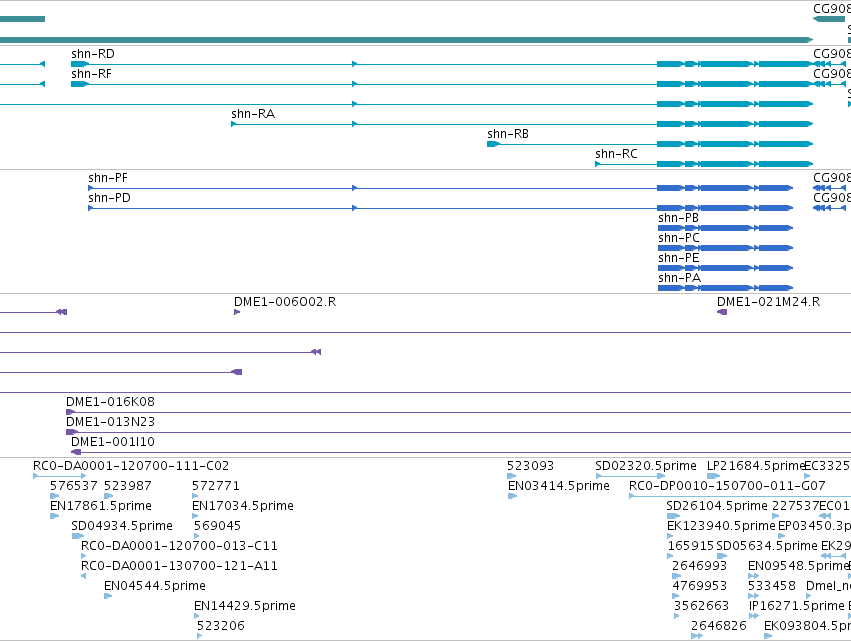Select EST 3562663
The width and height of the screenshot is (851, 641).
tap(701, 606)
